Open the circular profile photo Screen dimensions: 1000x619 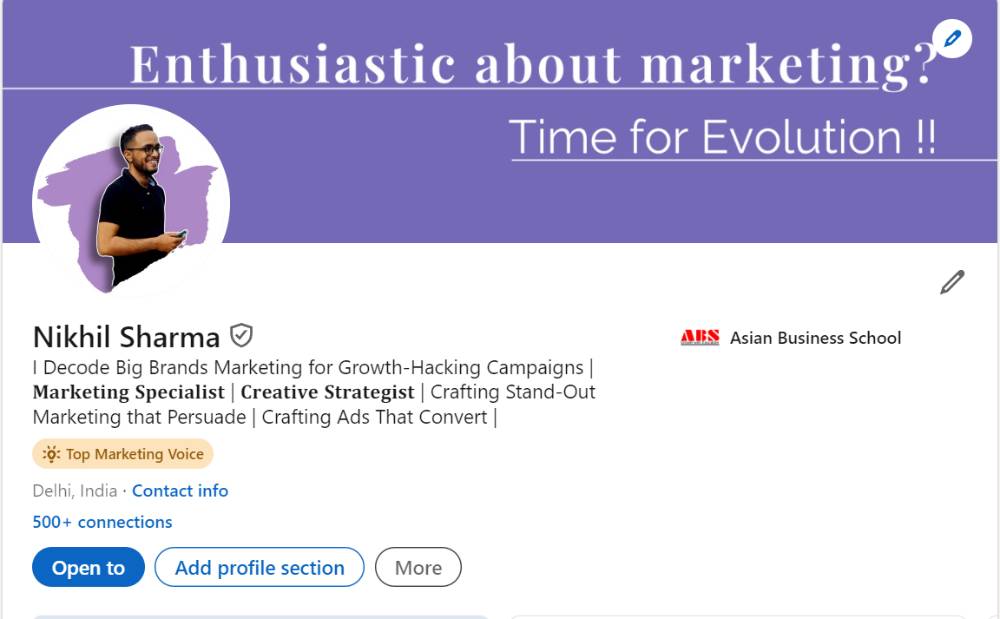131,203
